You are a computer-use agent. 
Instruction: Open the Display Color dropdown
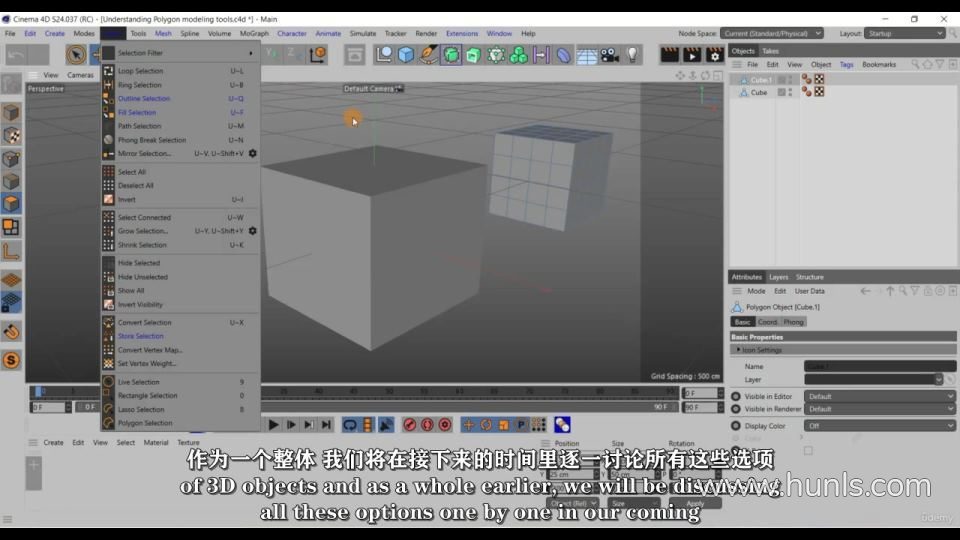(880, 426)
